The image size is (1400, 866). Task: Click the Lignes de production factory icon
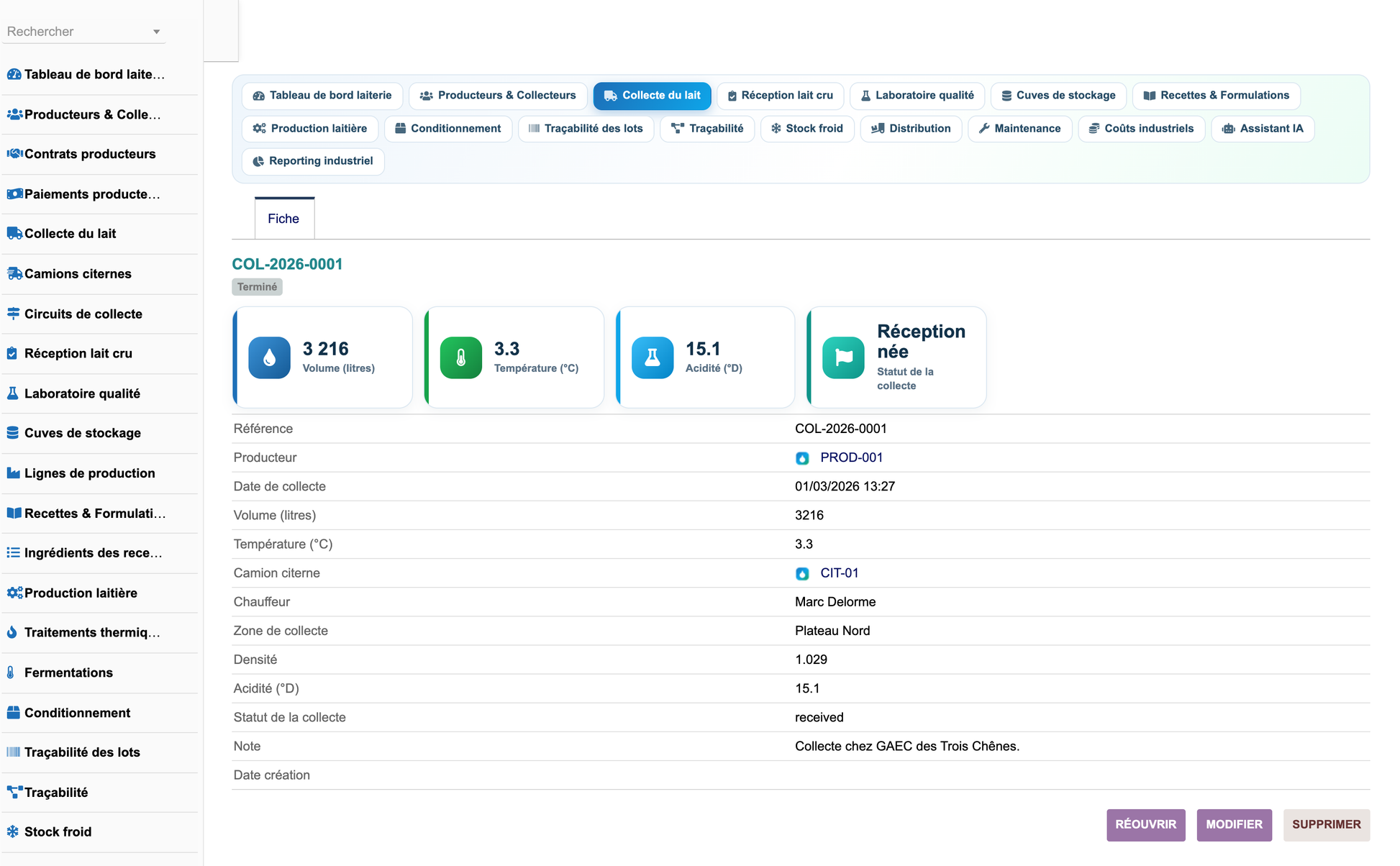point(13,473)
